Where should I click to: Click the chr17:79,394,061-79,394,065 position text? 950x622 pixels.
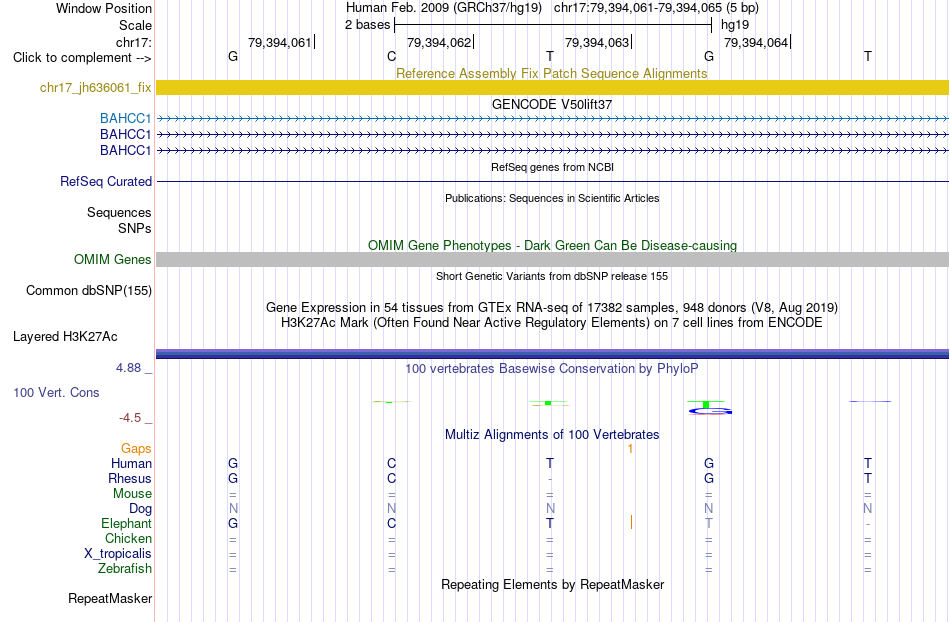tap(656, 8)
